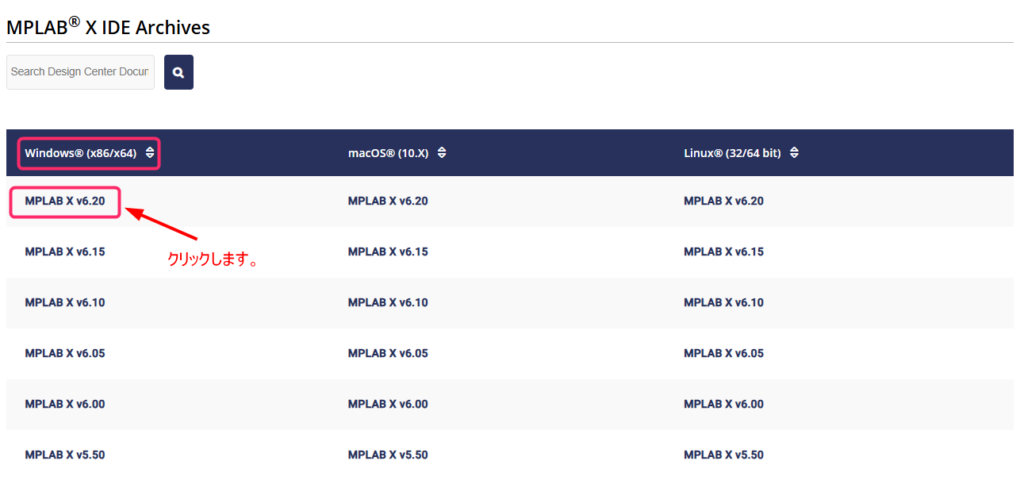1024x480 pixels.
Task: Focus the Search Design Center Documents field
Action: tap(80, 72)
